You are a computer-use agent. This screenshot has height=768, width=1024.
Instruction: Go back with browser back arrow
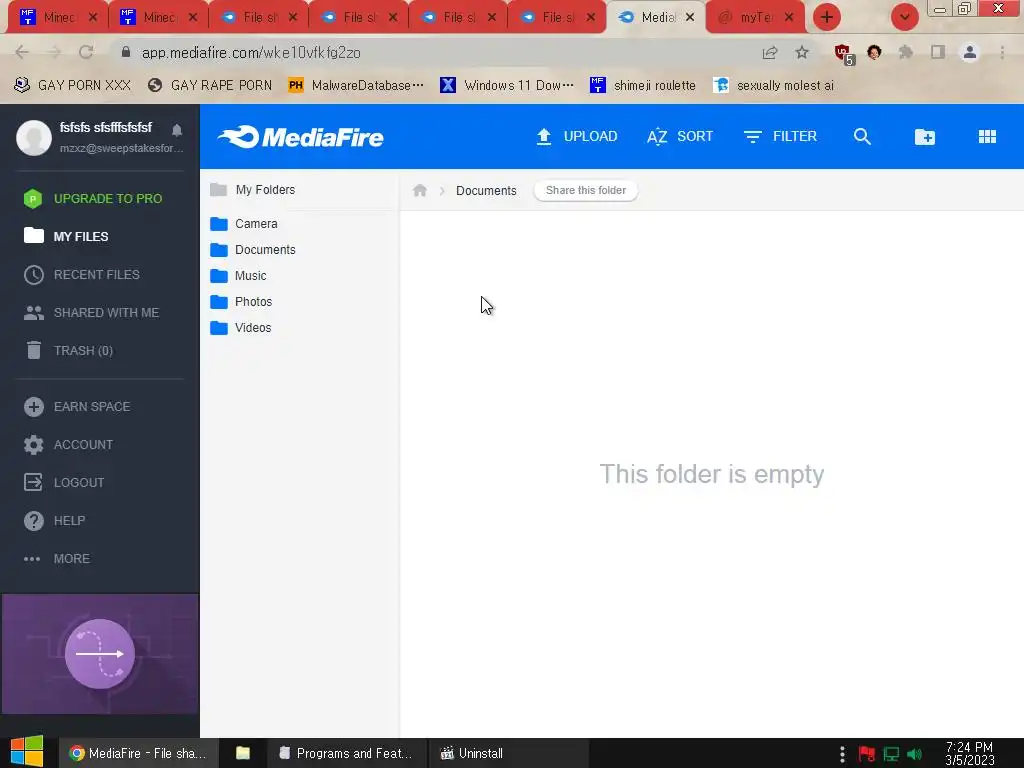point(22,52)
